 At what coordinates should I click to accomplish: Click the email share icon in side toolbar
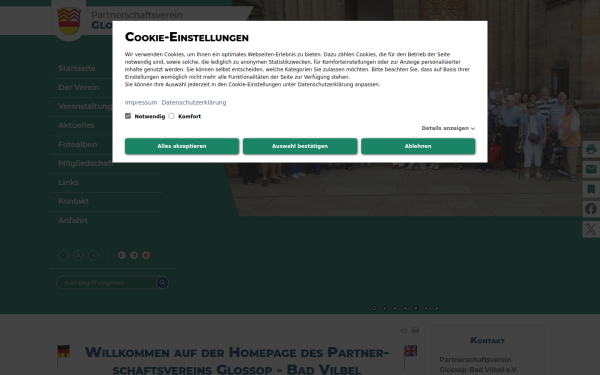click(x=591, y=169)
